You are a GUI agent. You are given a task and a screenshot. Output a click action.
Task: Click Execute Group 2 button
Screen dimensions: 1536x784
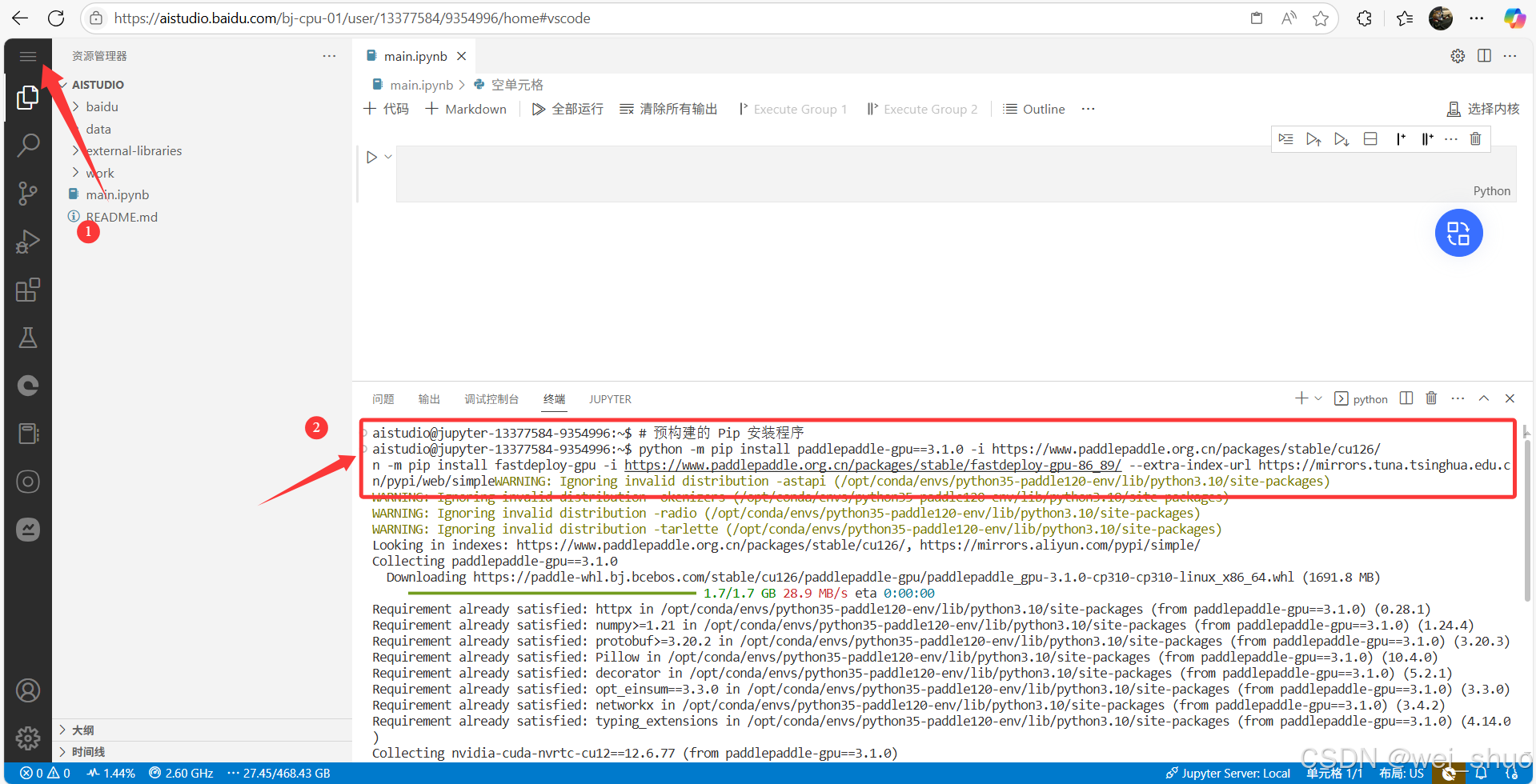tap(922, 109)
